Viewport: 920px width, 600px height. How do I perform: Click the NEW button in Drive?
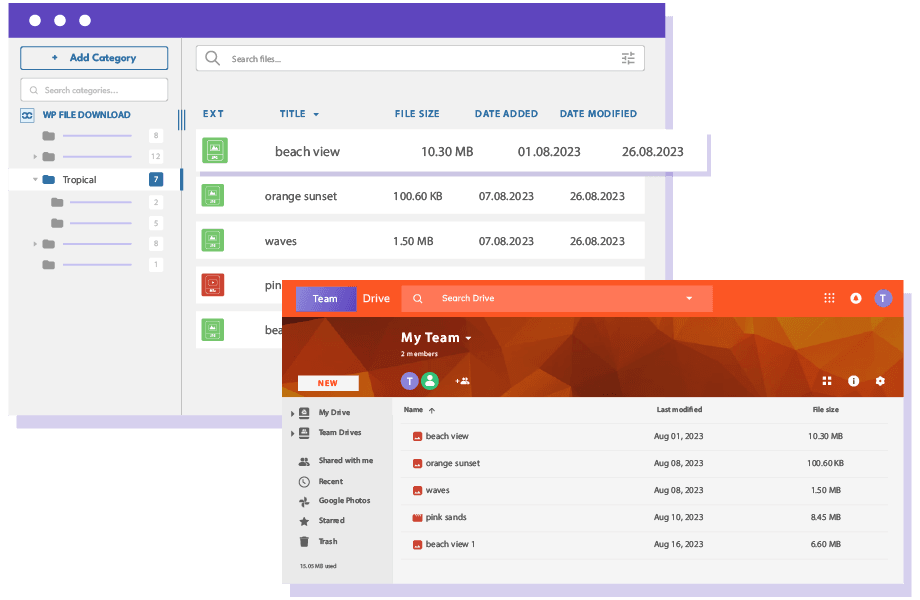[x=328, y=383]
